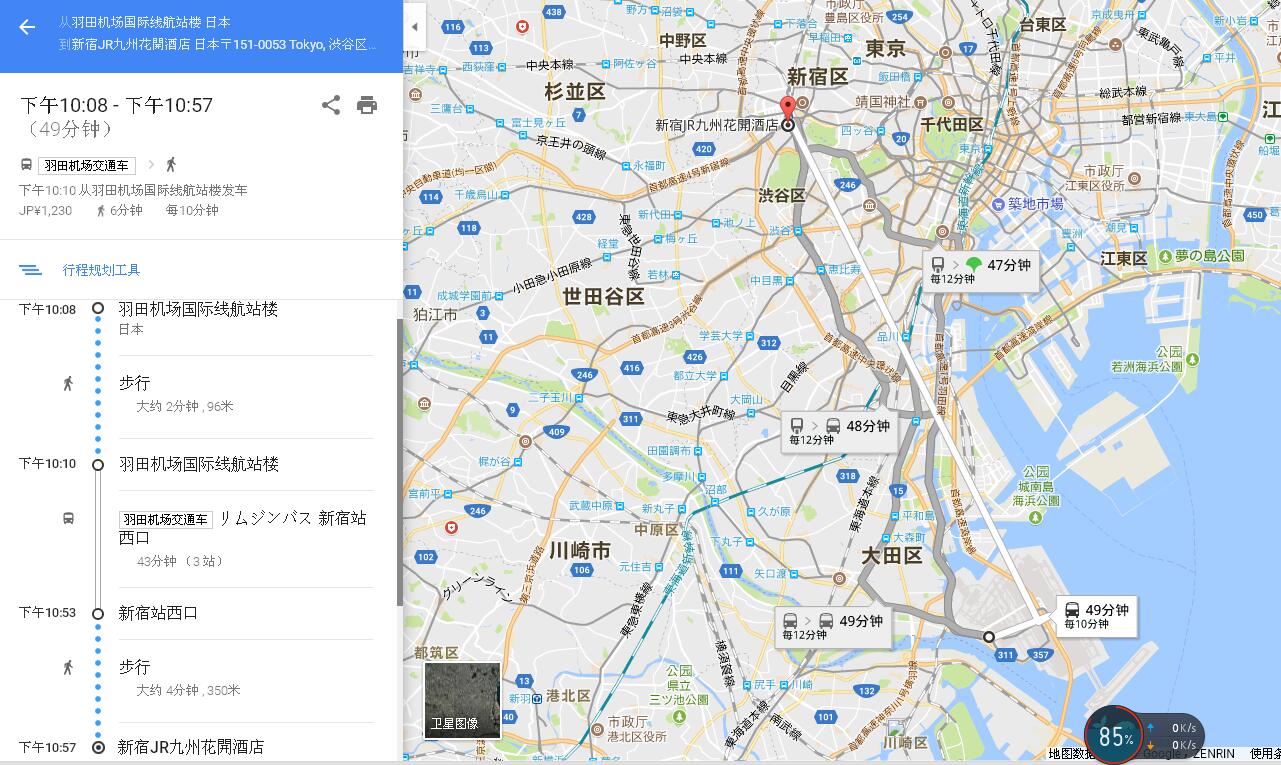This screenshot has width=1281, height=765.
Task: Expand the 步行 大约 2分钟 step
Action: pyautogui.click(x=245, y=394)
